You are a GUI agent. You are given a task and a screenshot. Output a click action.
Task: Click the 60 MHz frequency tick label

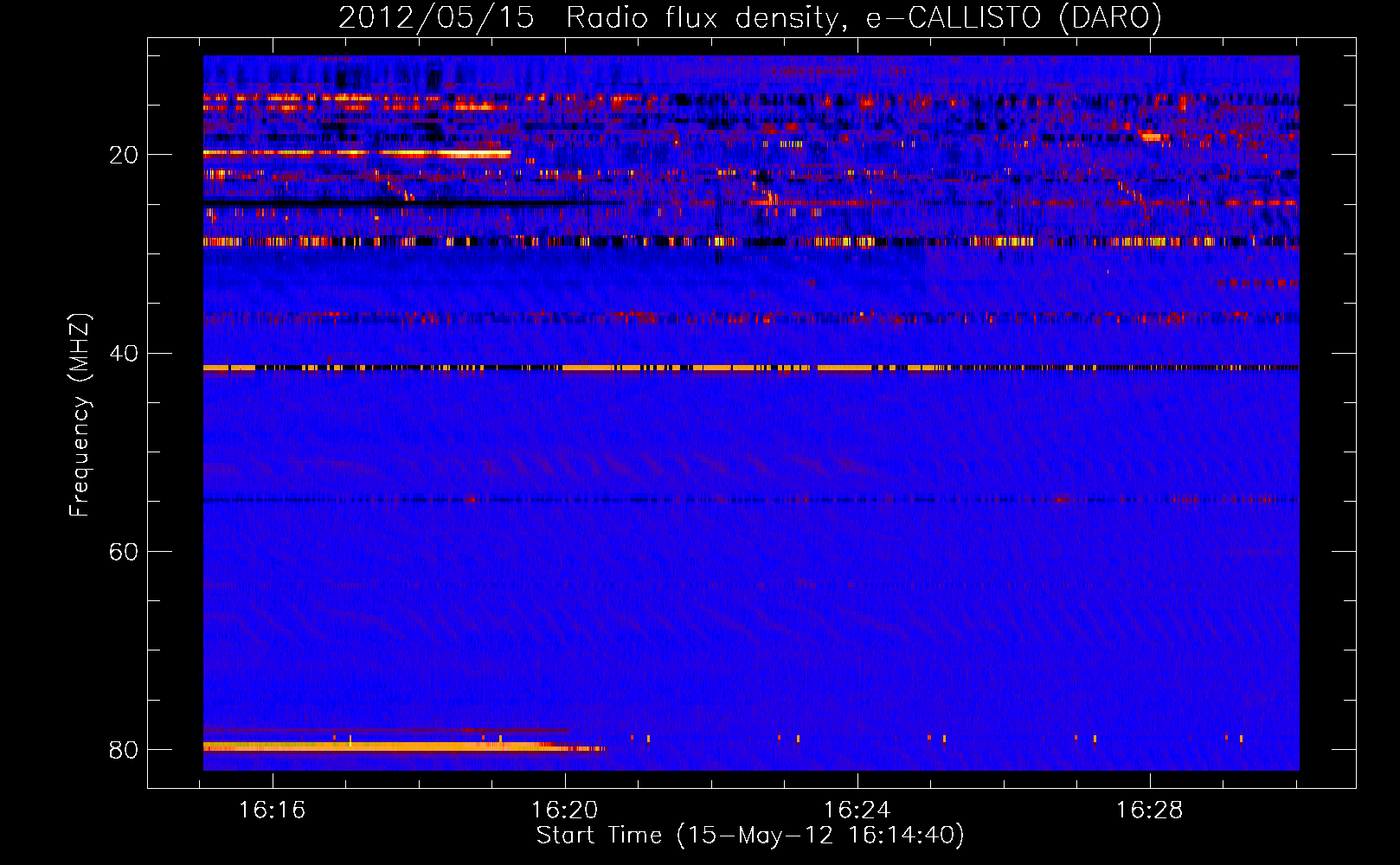click(124, 551)
